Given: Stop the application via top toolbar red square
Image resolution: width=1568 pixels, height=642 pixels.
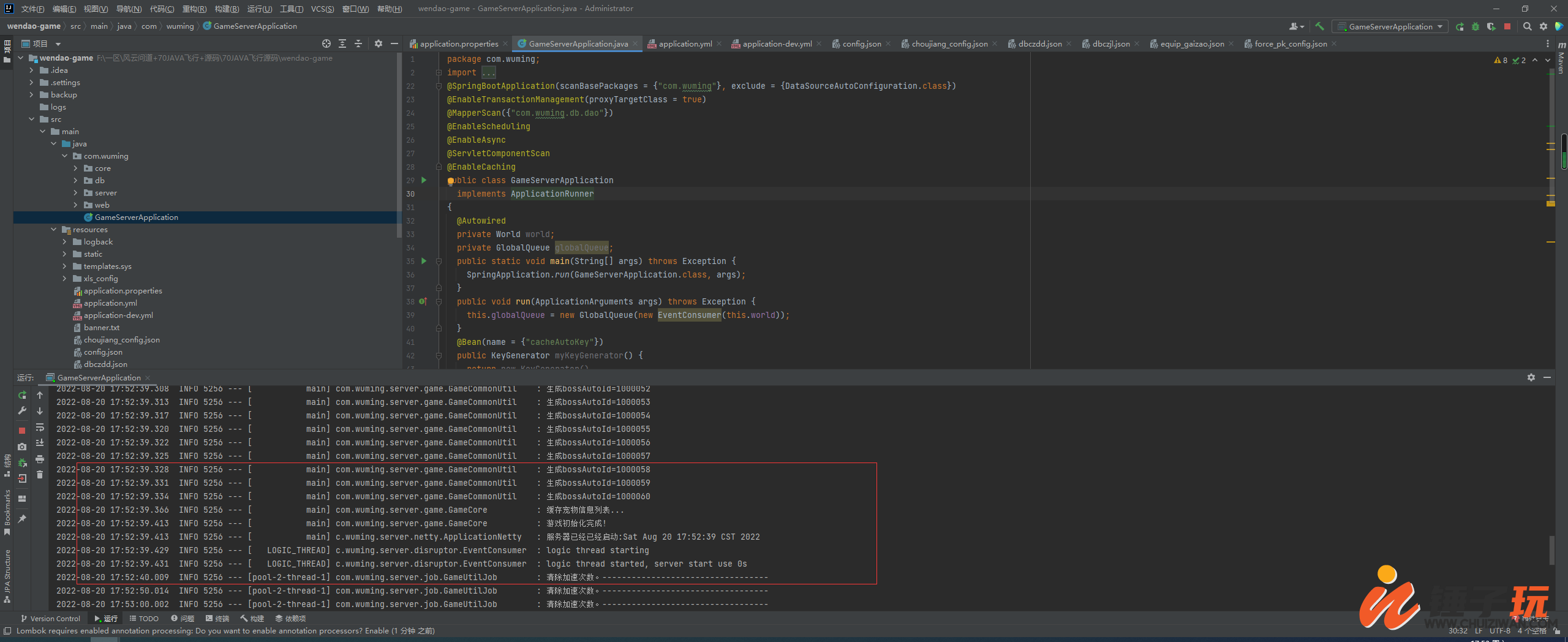Looking at the screenshot, I should click(x=1507, y=26).
